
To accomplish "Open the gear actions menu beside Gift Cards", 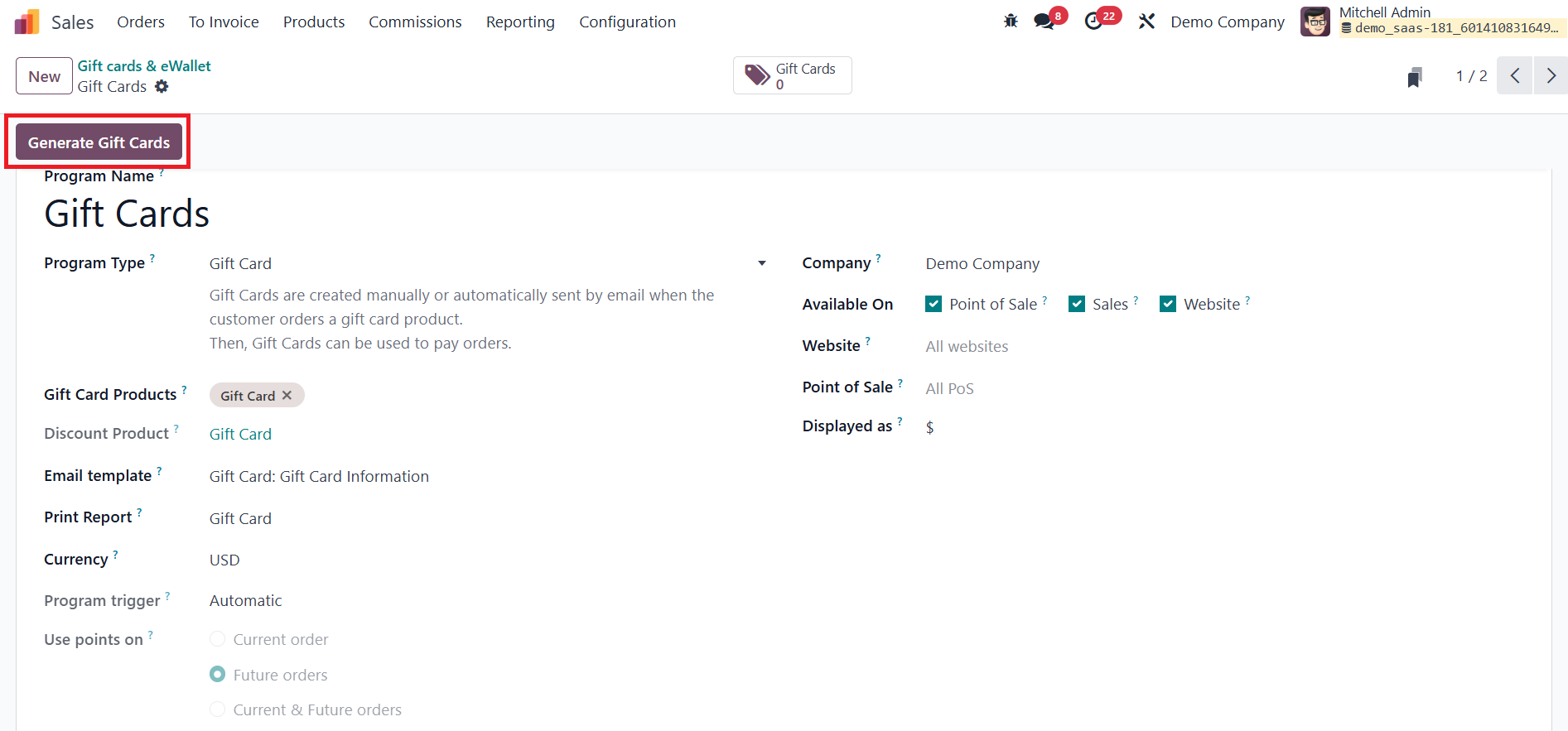I will (162, 87).
